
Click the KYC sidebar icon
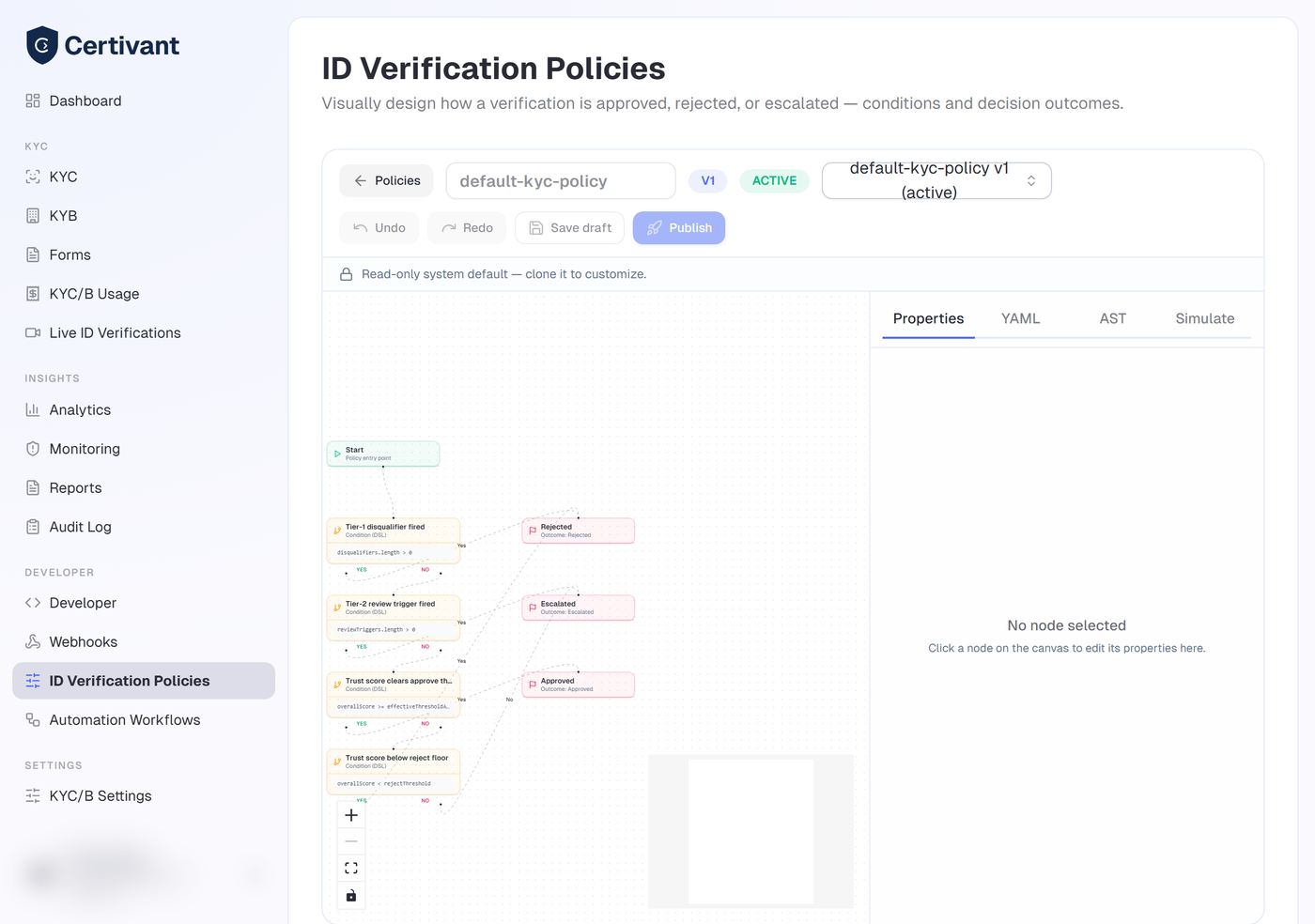33,177
